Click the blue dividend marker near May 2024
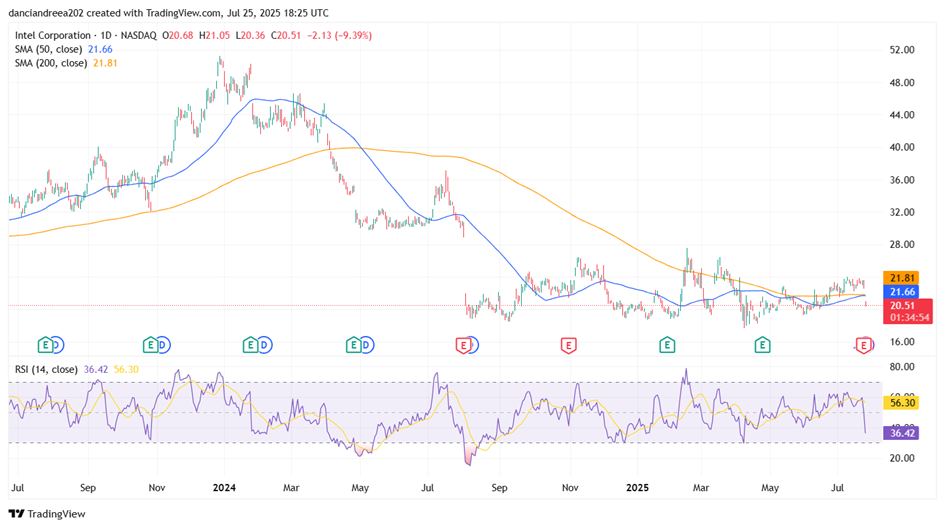This screenshot has width=945, height=528. (366, 345)
